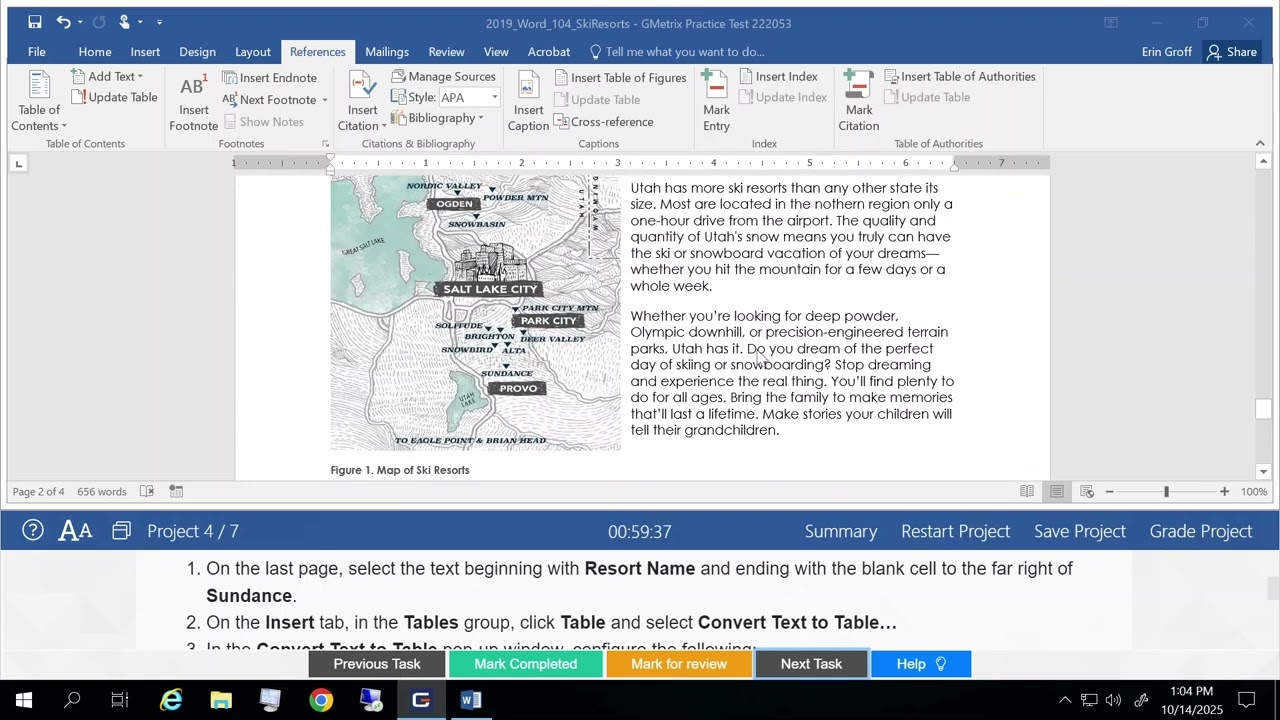Click the Add Text button
The width and height of the screenshot is (1280, 720).
pos(110,77)
